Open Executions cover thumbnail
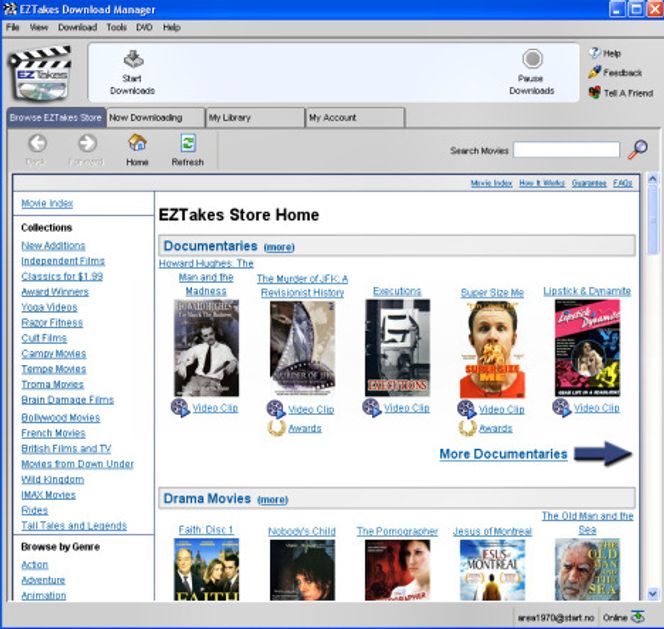664x629 pixels. click(398, 348)
